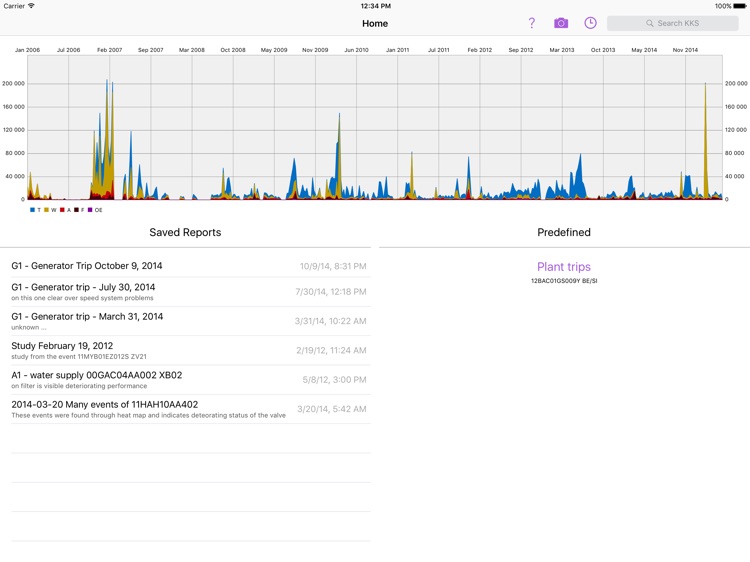Click the Search KKS input field
The height and width of the screenshot is (562, 750).
point(678,23)
